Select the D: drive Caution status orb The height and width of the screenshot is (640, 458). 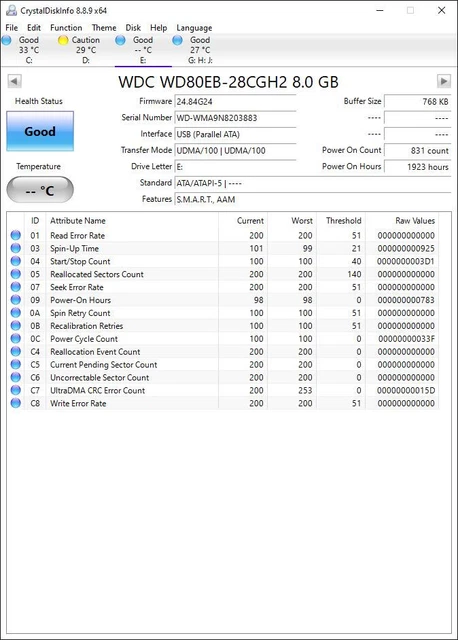[x=63, y=40]
